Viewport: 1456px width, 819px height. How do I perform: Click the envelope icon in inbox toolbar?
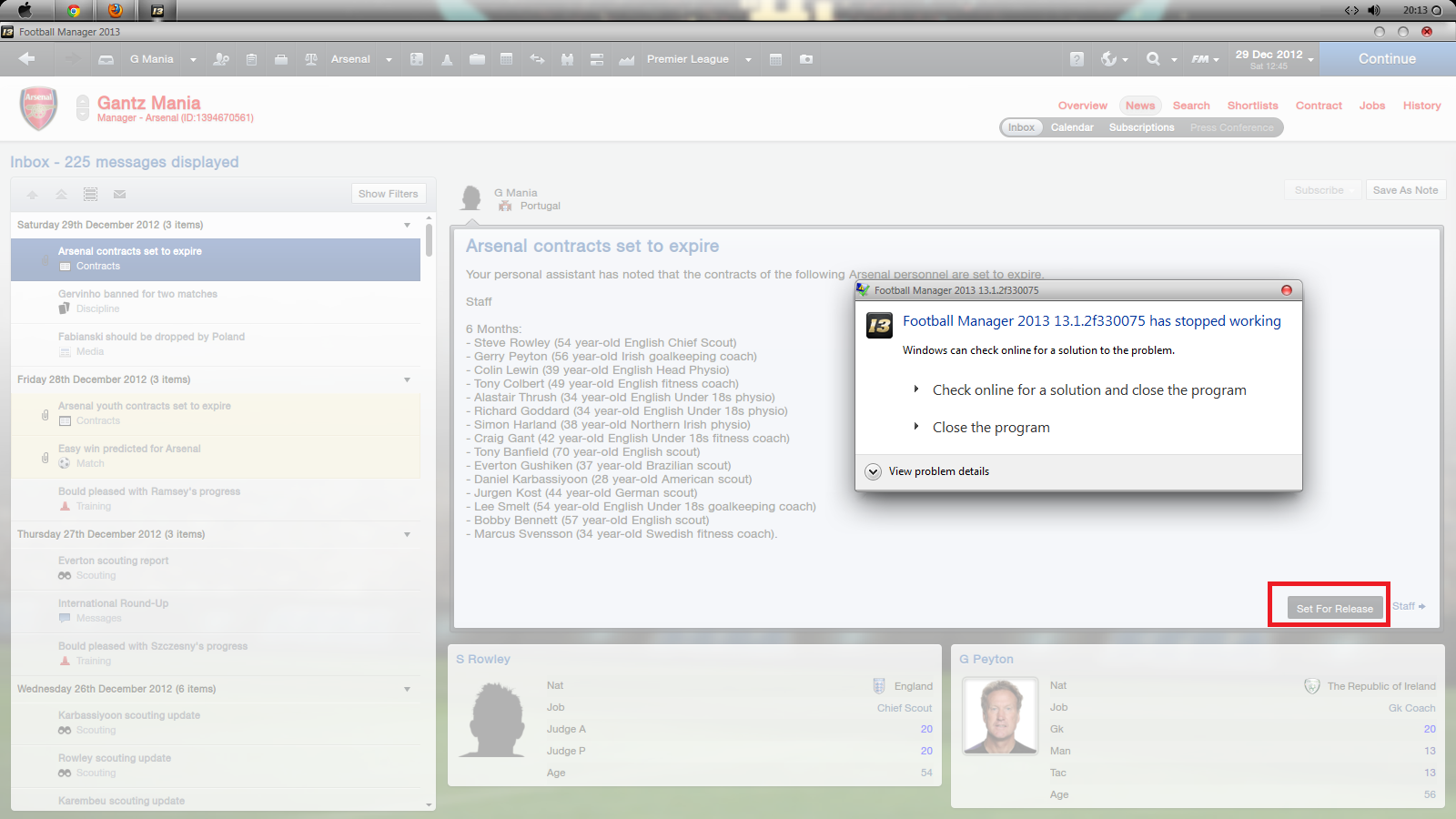[x=119, y=194]
